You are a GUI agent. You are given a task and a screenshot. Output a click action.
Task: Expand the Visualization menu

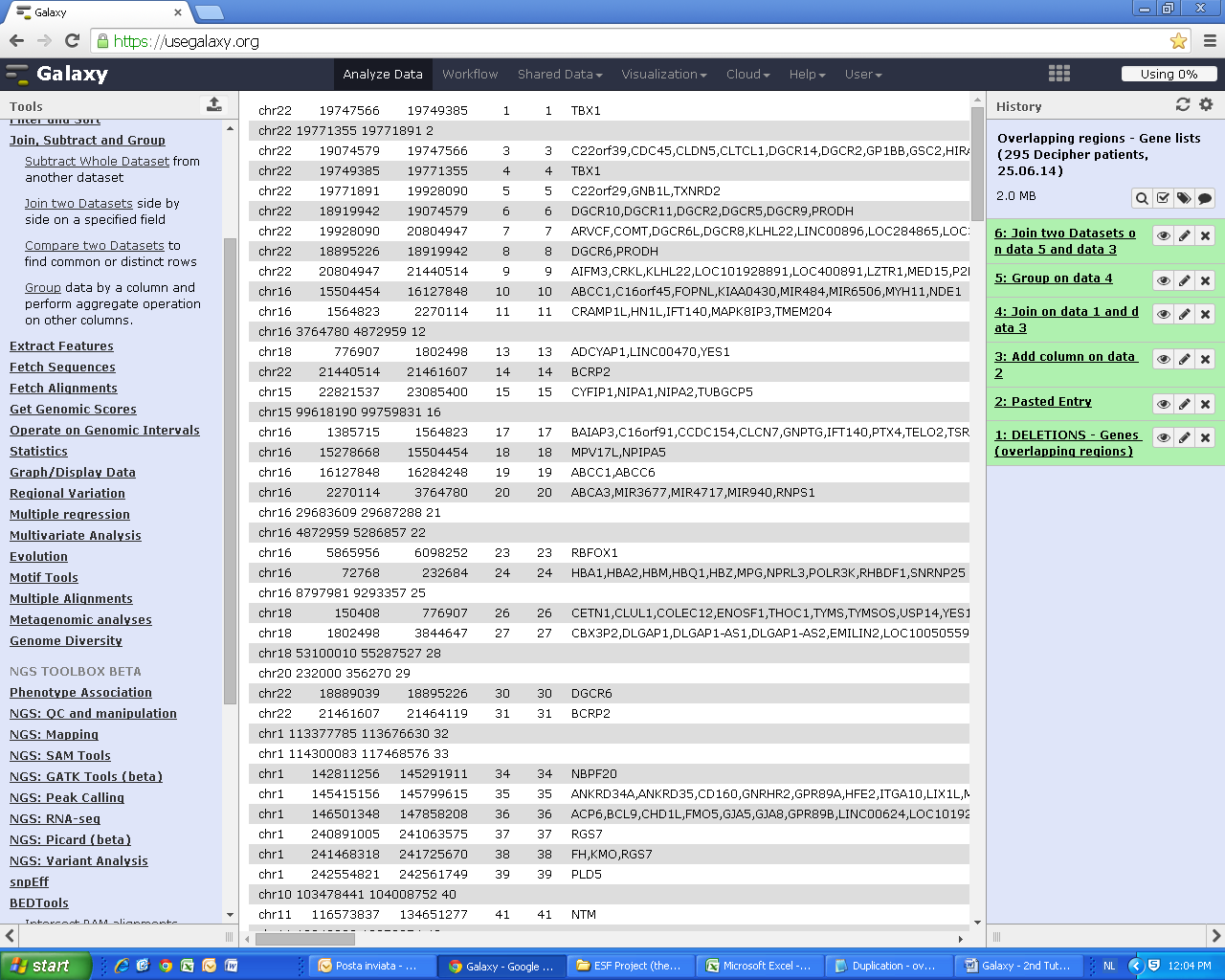point(664,74)
